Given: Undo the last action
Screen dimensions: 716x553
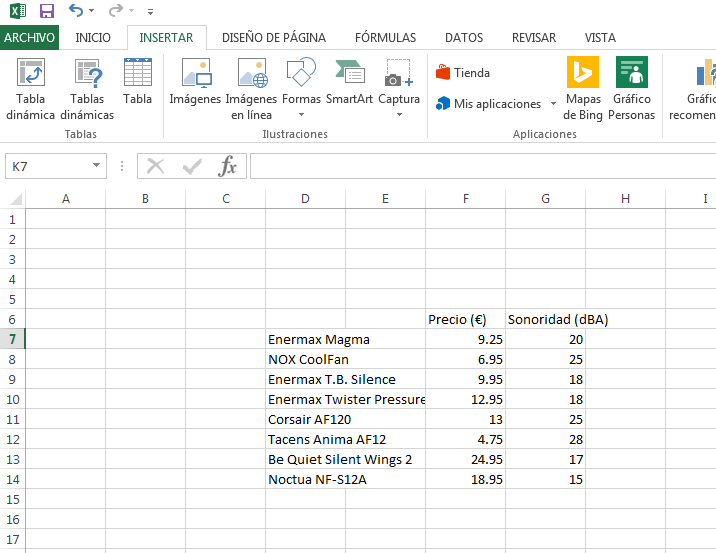Looking at the screenshot, I should click(x=75, y=10).
